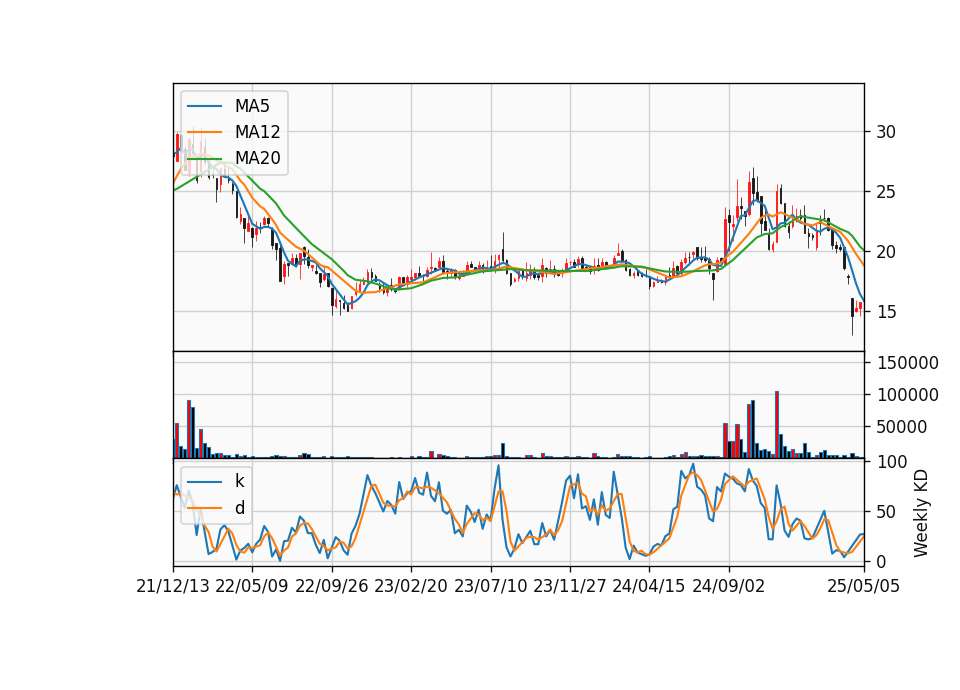Click the volume axis value 100000
Screen dimensions: 960x690
[x=908, y=395]
